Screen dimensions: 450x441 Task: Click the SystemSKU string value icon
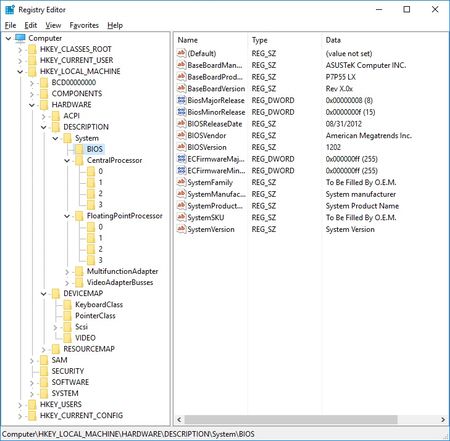[181, 217]
